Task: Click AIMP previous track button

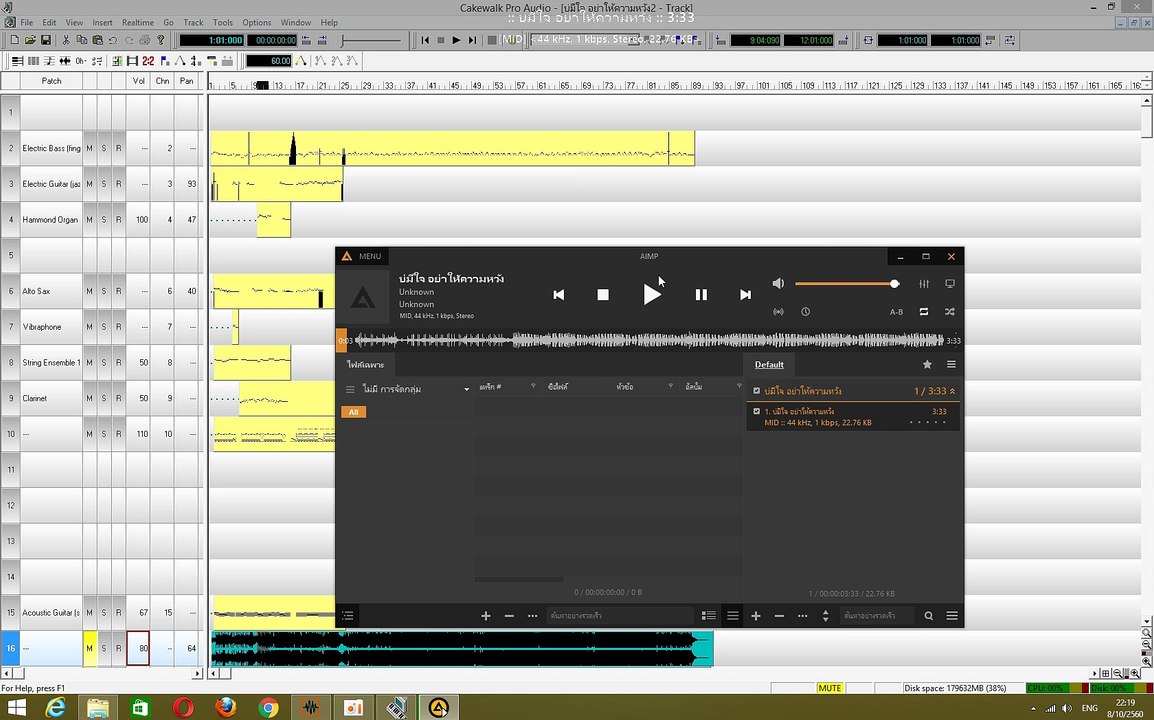Action: (559, 294)
